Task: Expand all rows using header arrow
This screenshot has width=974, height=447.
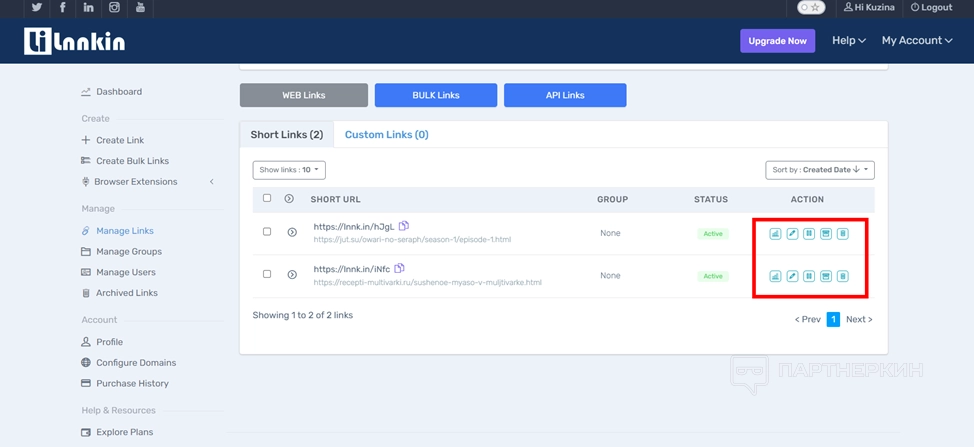Action: [x=289, y=199]
